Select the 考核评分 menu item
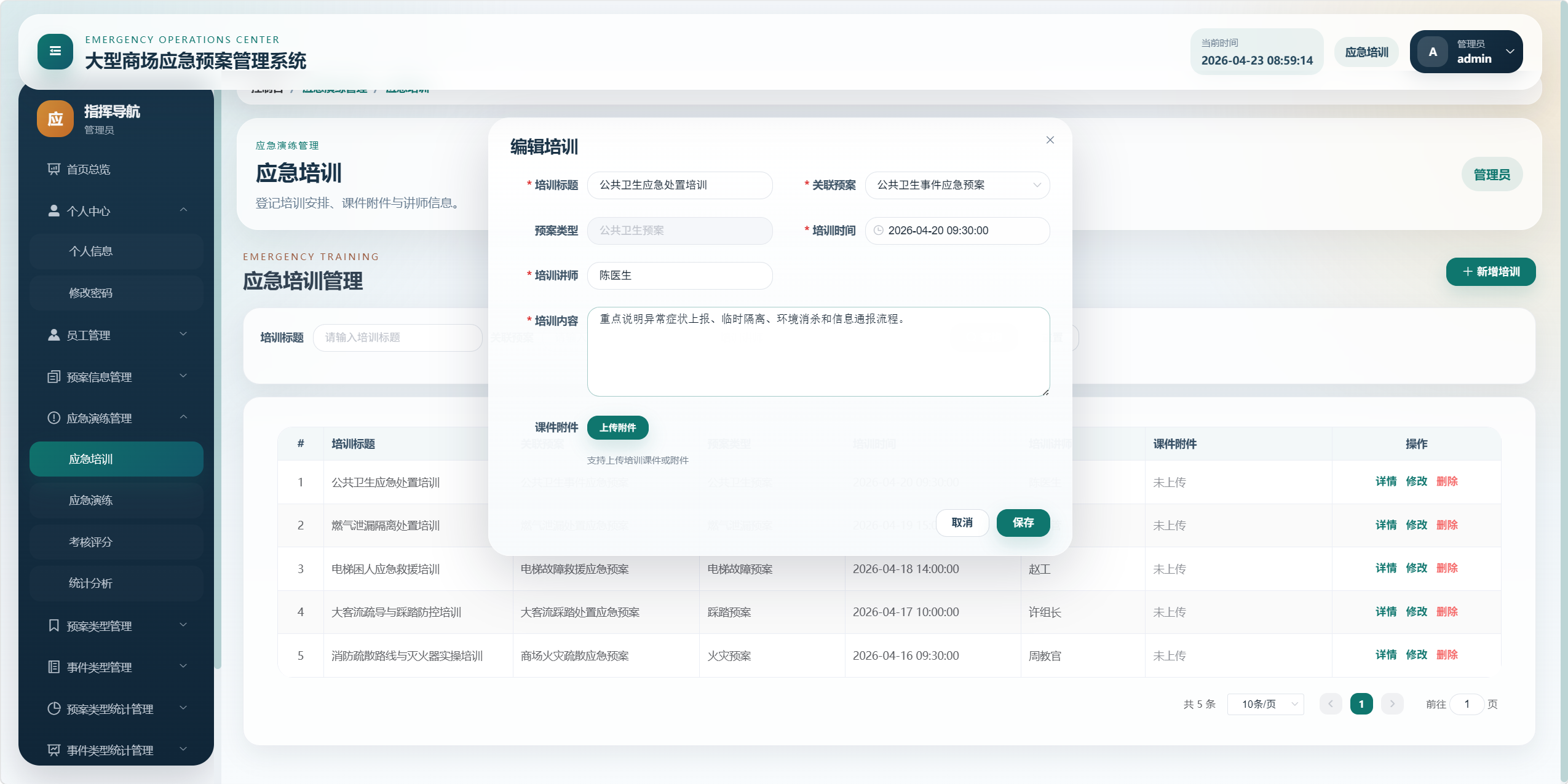1568x784 pixels. coord(91,542)
